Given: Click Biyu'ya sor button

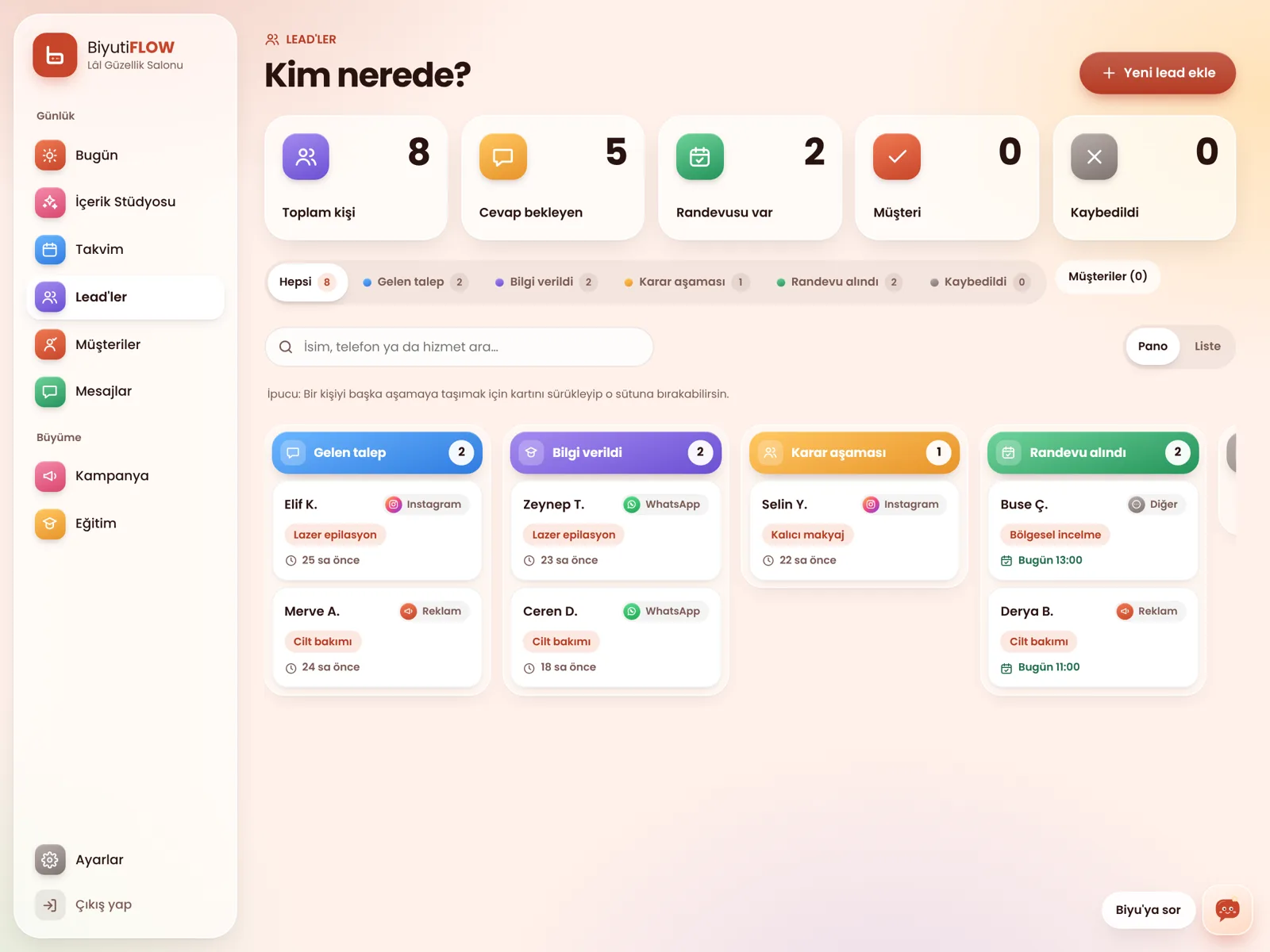Looking at the screenshot, I should (x=1148, y=911).
